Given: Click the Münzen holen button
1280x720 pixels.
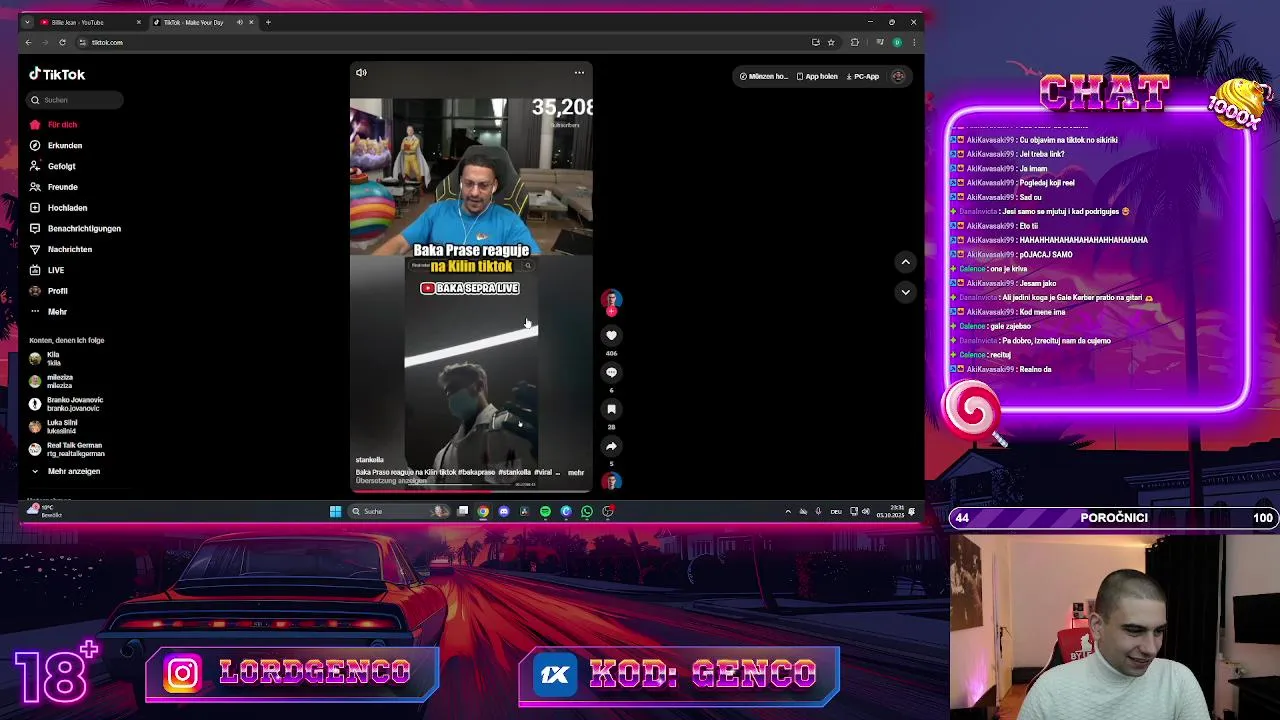Looking at the screenshot, I should click(763, 76).
